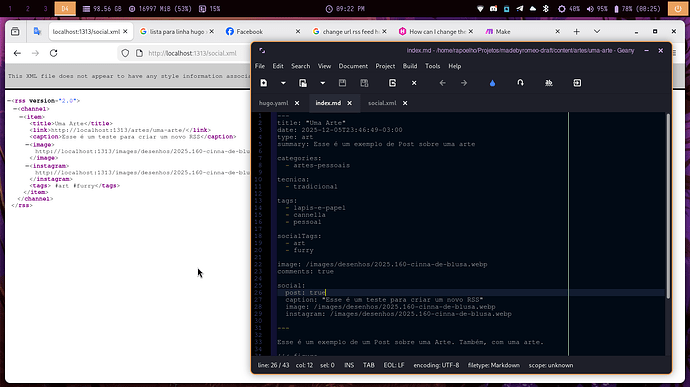Open new-file template dropdown arrow in Geany

coord(283,83)
